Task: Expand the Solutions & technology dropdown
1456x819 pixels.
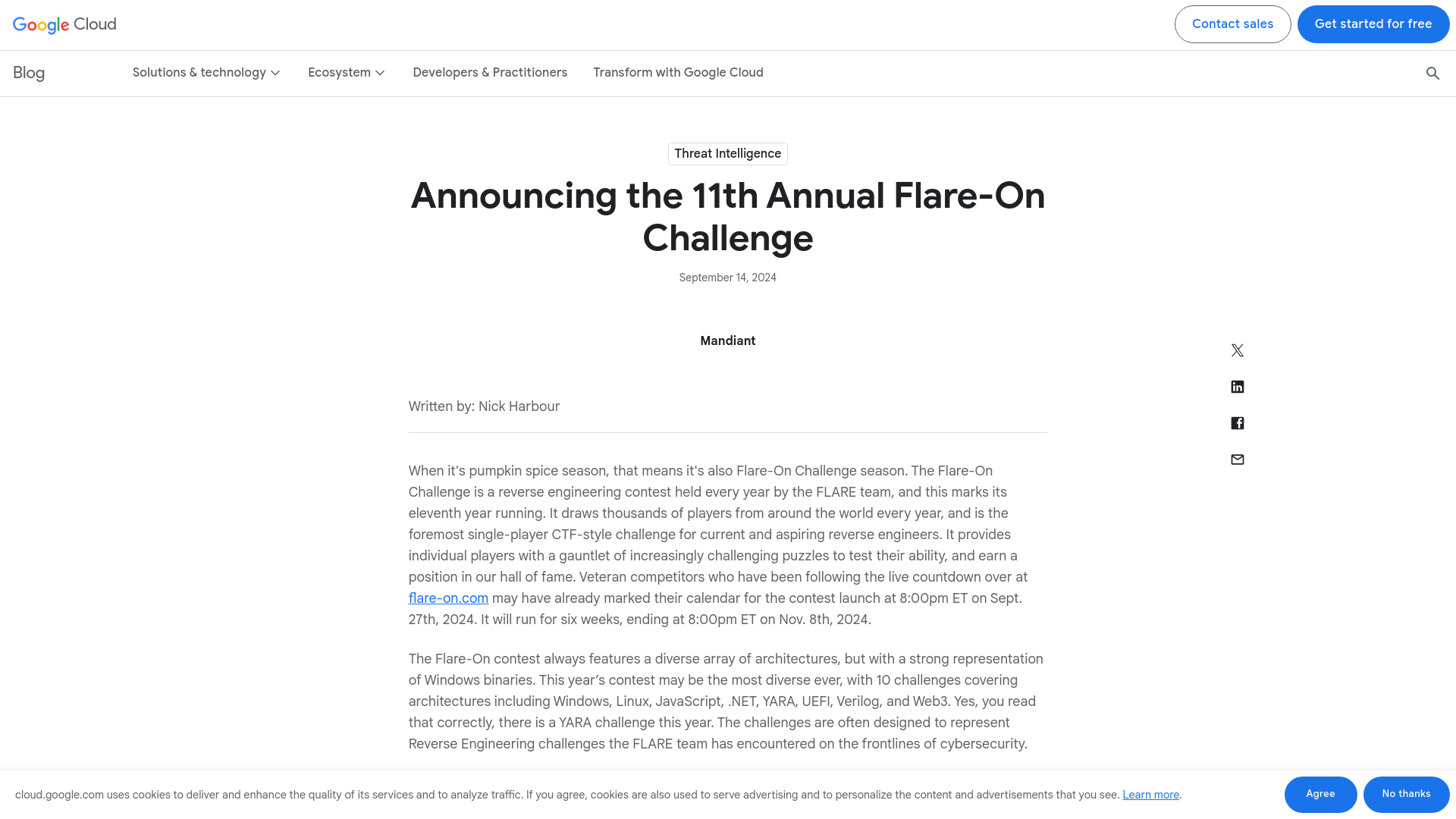Action: pyautogui.click(x=205, y=72)
